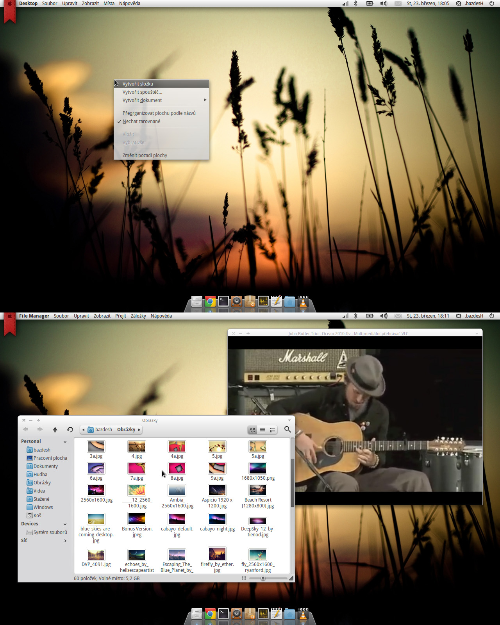Click the forward navigation arrow
Image resolution: width=500 pixels, height=625 pixels.
[x=39, y=429]
